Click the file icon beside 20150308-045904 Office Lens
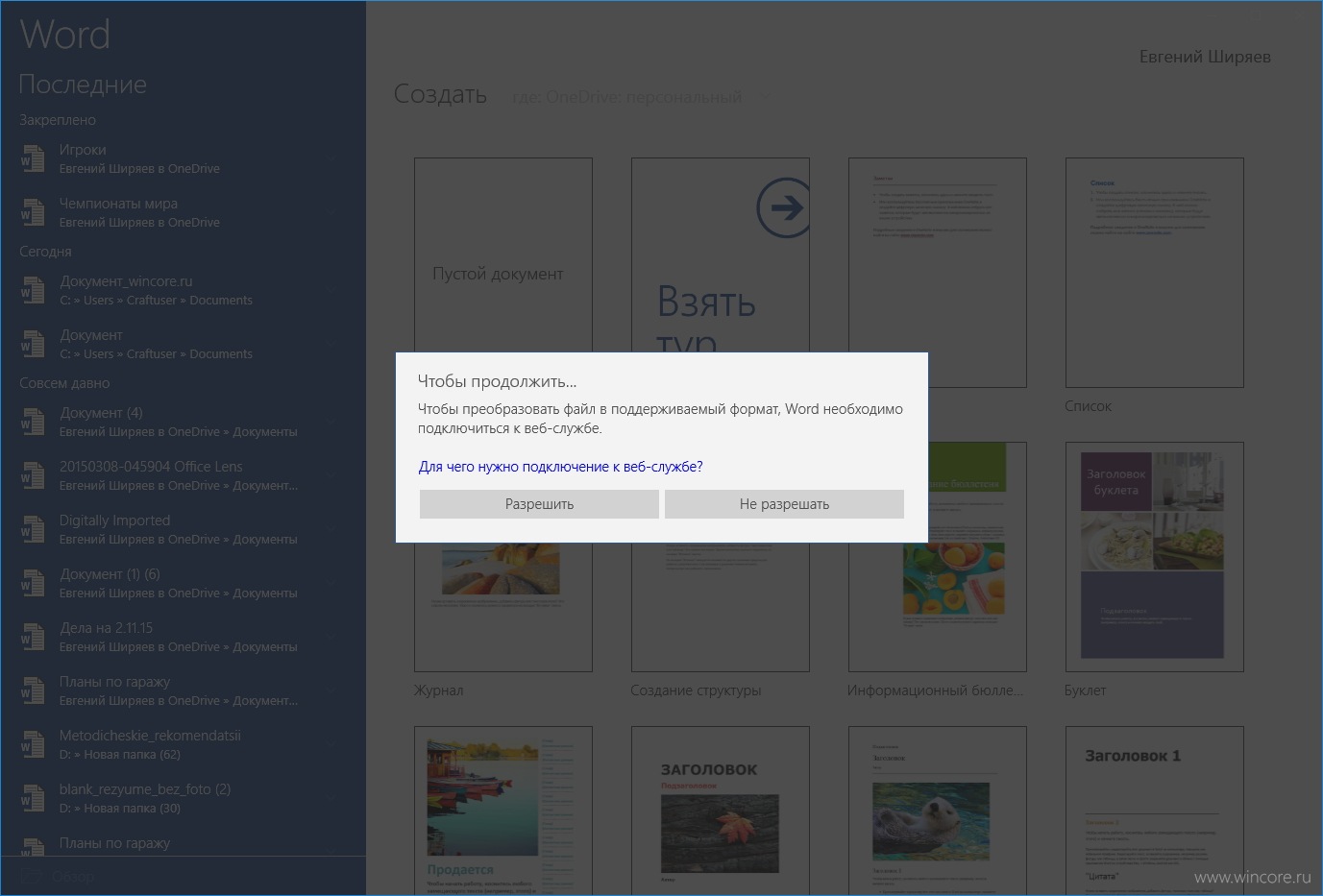Image resolution: width=1323 pixels, height=896 pixels. point(33,475)
